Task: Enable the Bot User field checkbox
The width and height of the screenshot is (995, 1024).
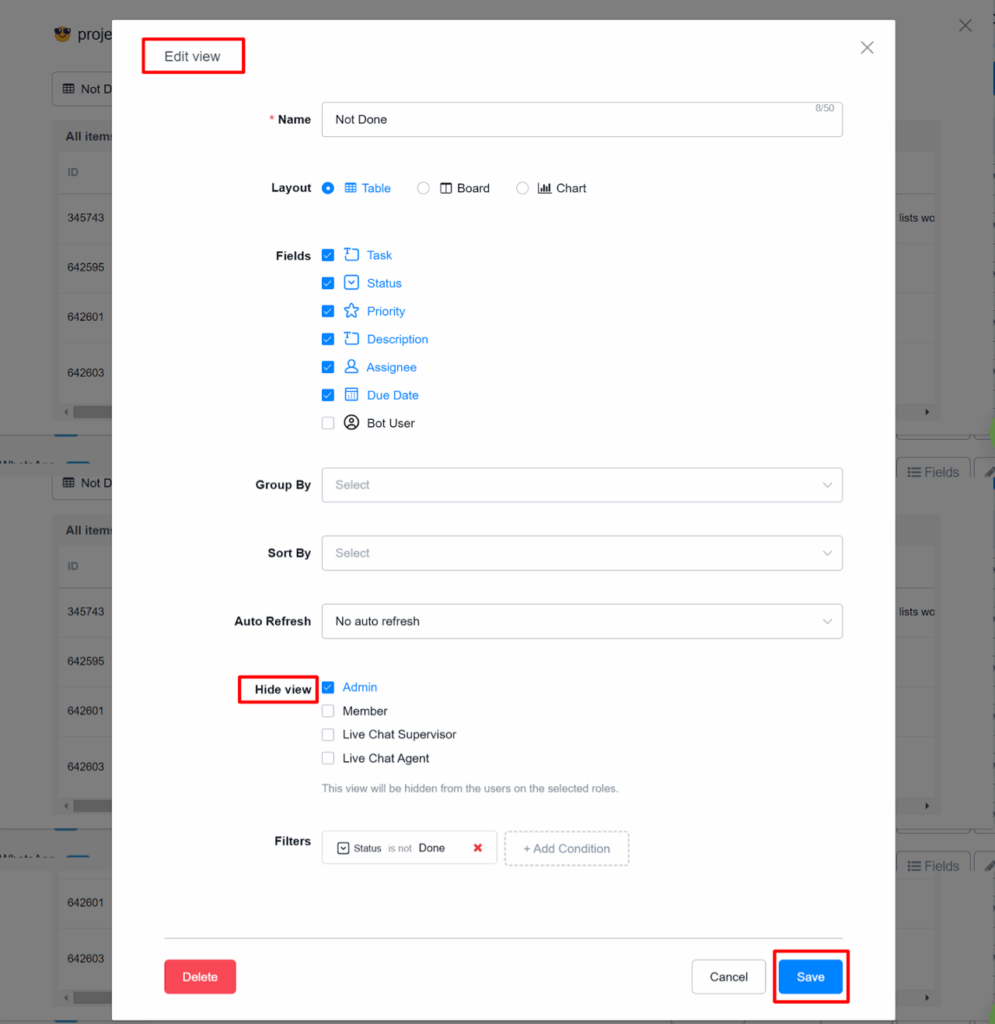Action: 328,423
